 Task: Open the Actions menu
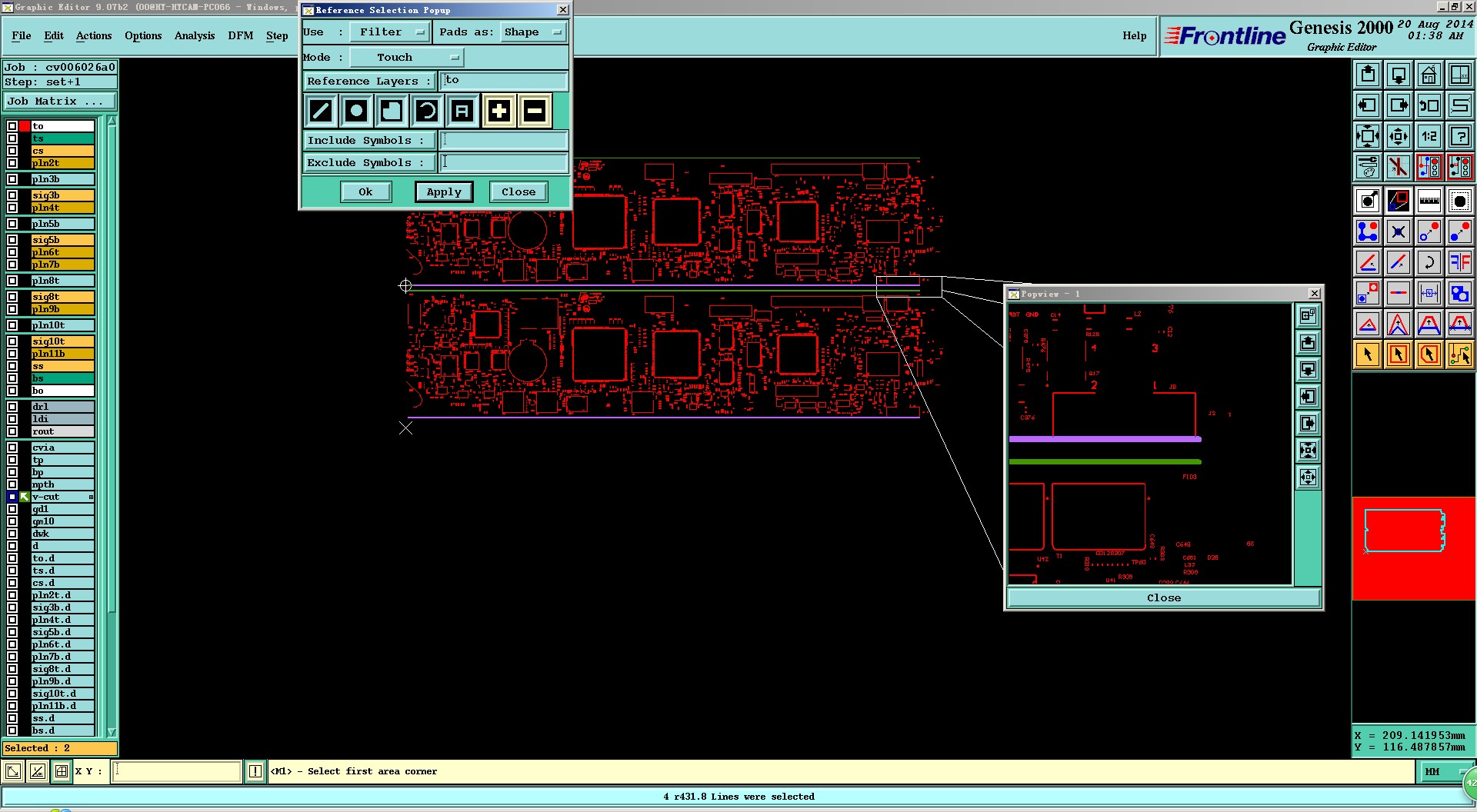94,35
